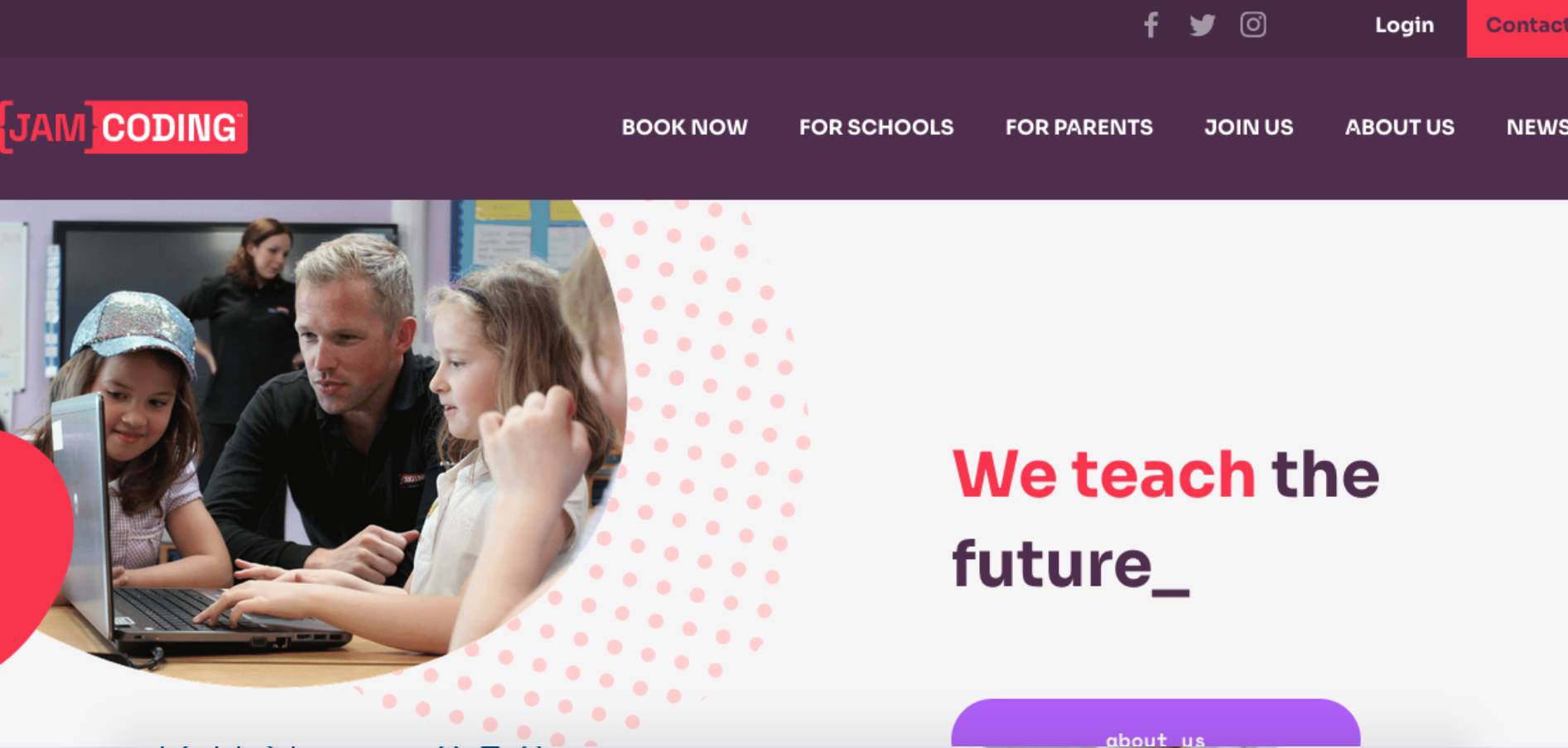Select FOR SCHOOLS in navigation

click(x=876, y=127)
